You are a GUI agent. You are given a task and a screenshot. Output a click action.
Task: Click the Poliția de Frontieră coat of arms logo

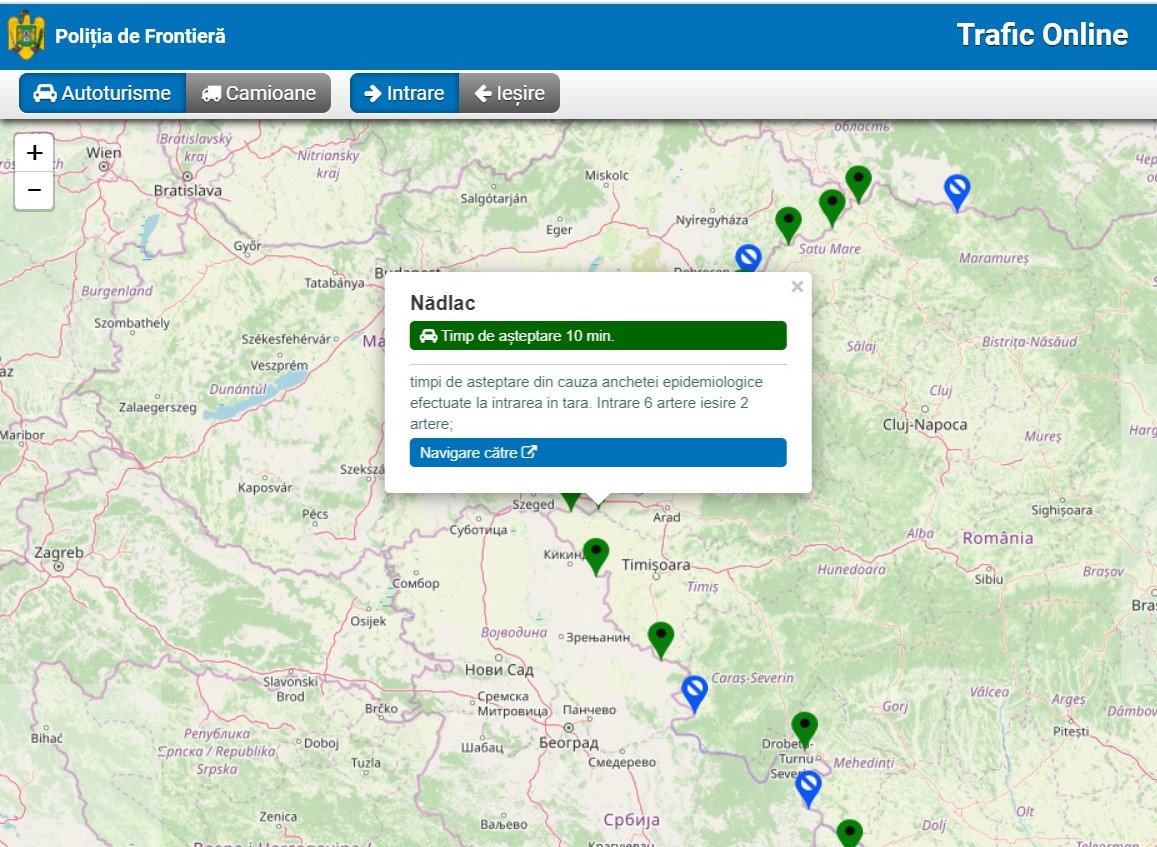26,36
